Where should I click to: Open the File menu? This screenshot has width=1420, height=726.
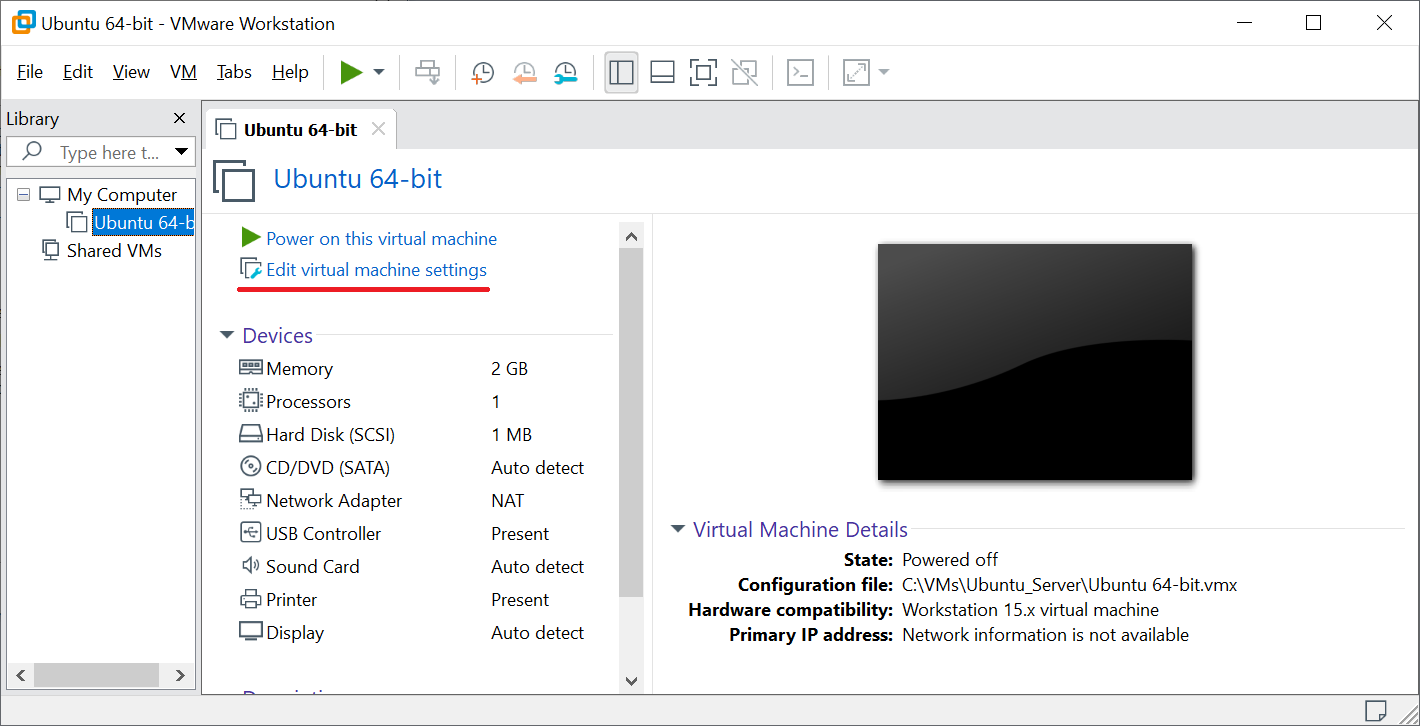pyautogui.click(x=30, y=72)
